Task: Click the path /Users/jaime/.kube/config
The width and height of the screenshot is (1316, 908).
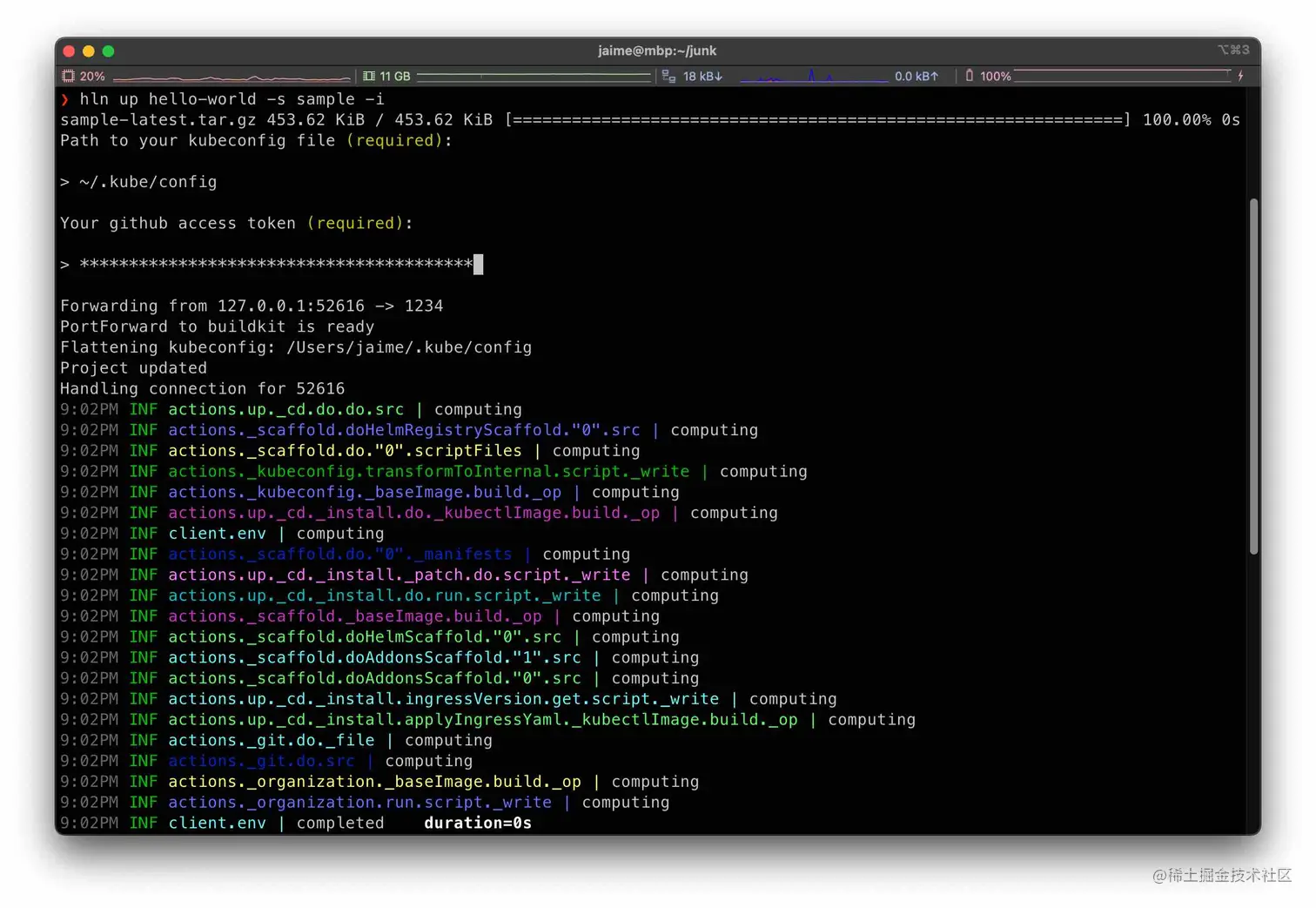Action: pyautogui.click(x=409, y=347)
